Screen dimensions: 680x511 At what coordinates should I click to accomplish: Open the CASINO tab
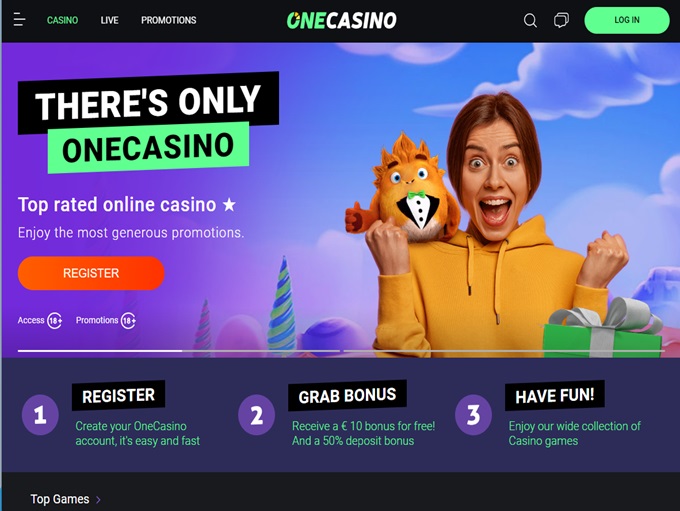(62, 20)
